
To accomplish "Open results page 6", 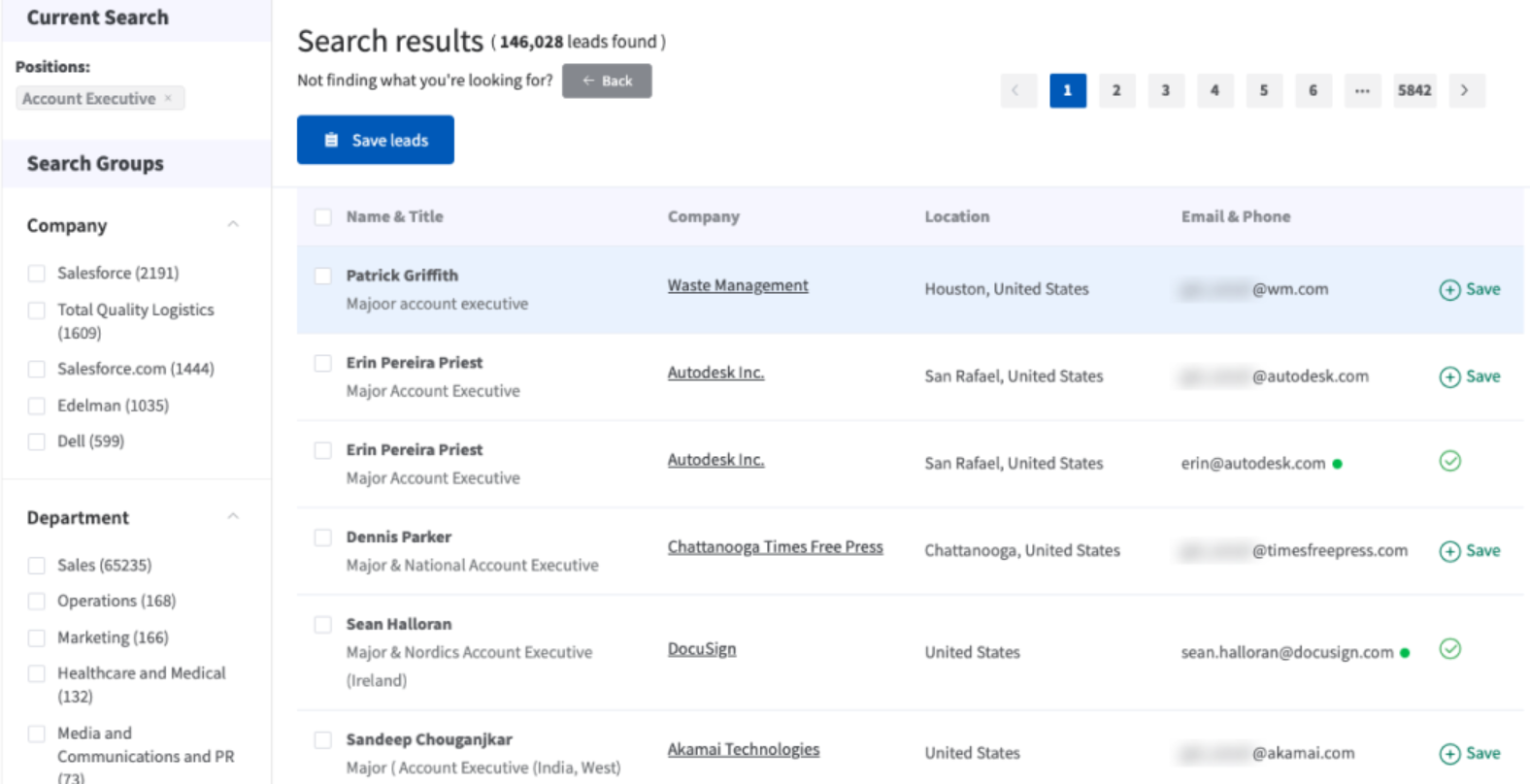I will pyautogui.click(x=1314, y=90).
